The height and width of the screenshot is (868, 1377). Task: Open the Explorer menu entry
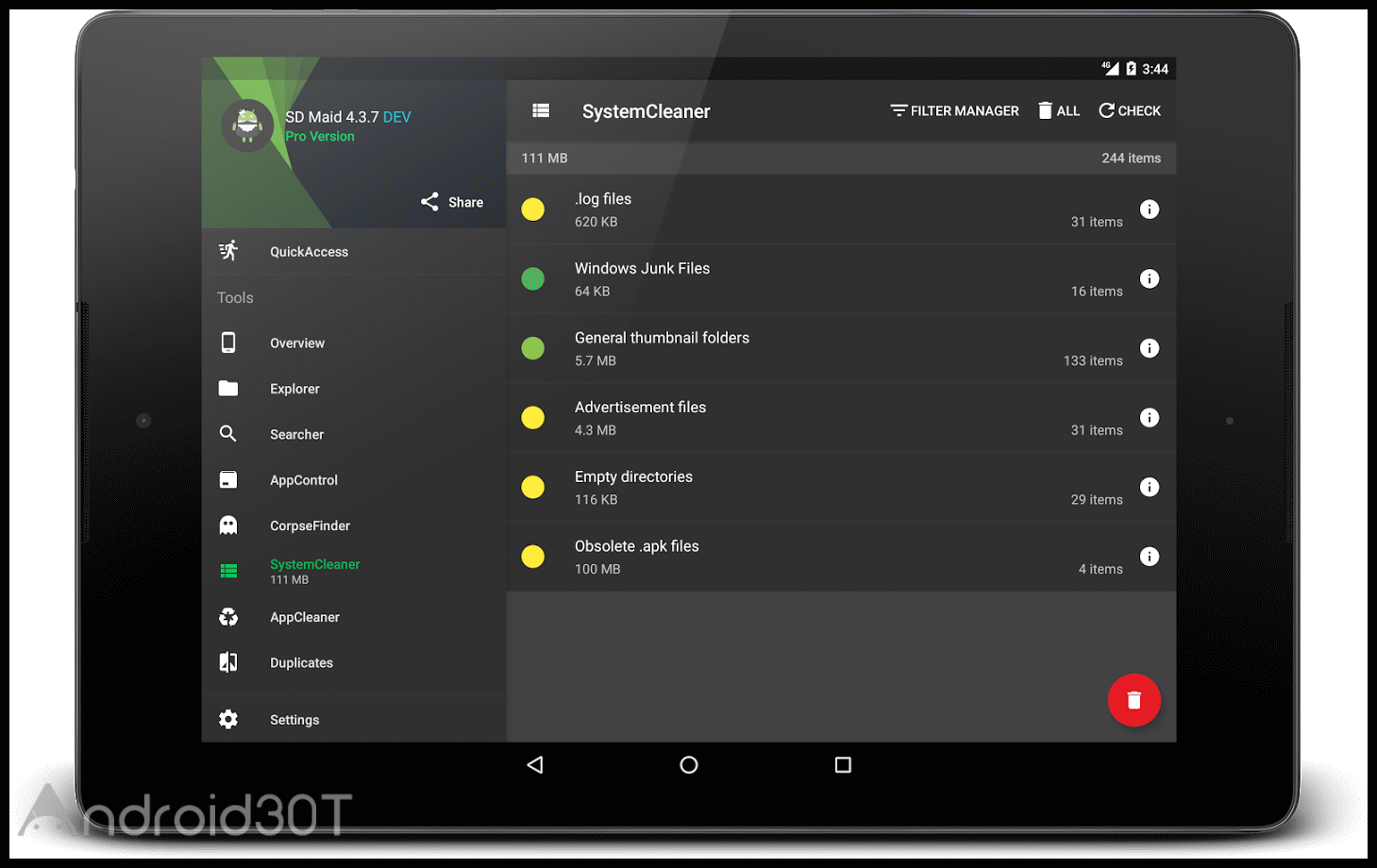click(354, 388)
